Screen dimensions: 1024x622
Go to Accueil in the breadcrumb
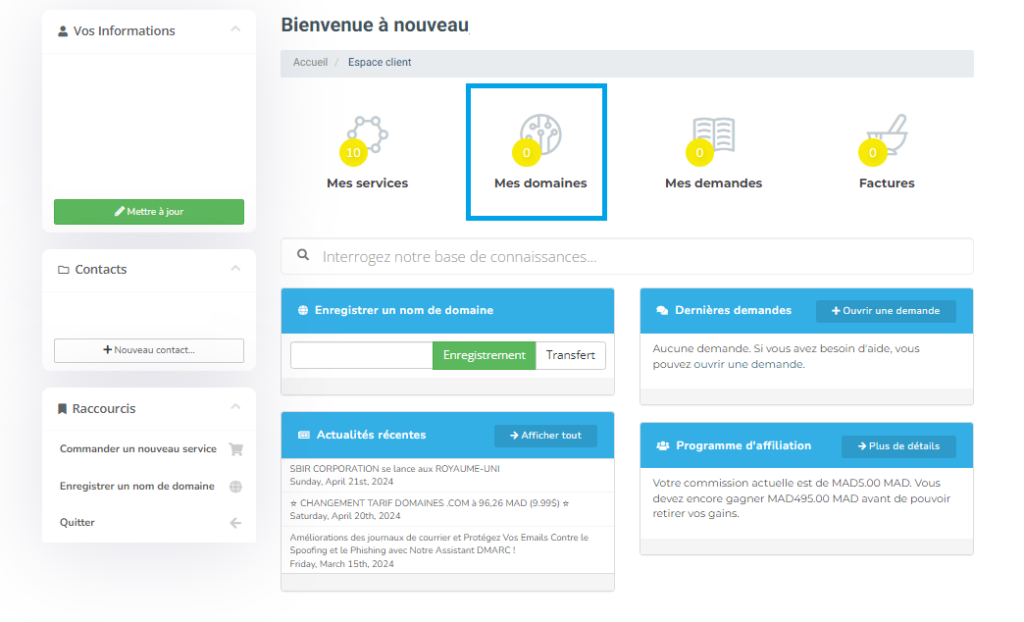(310, 62)
